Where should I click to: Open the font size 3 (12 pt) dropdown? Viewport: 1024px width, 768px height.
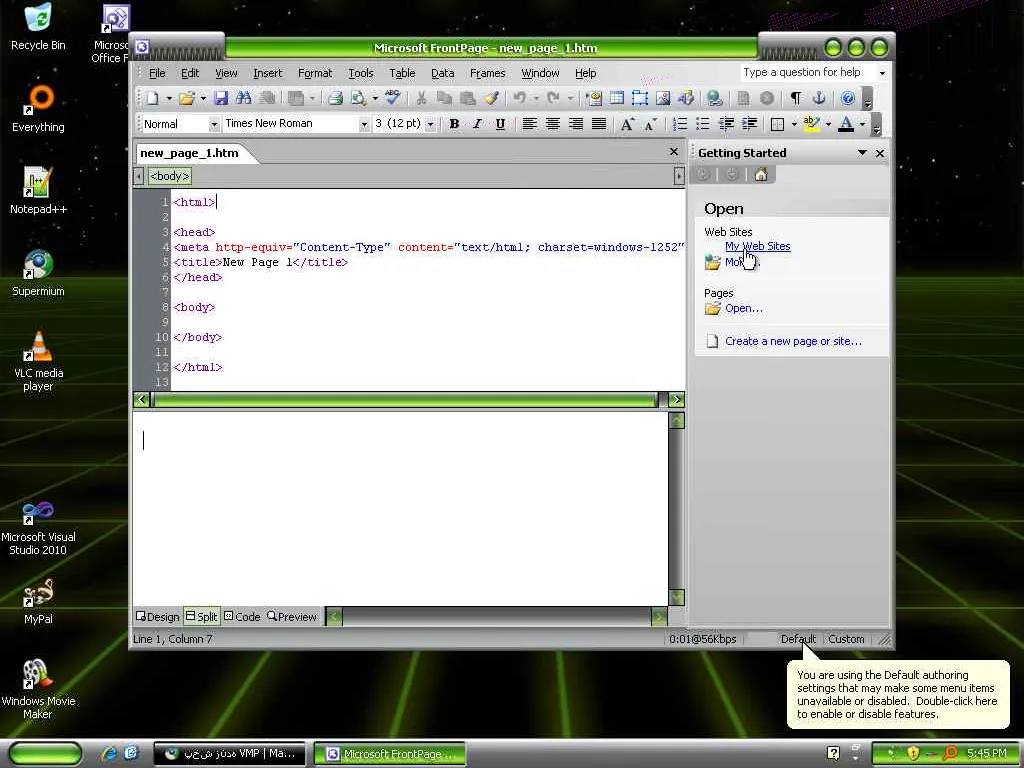[x=430, y=124]
